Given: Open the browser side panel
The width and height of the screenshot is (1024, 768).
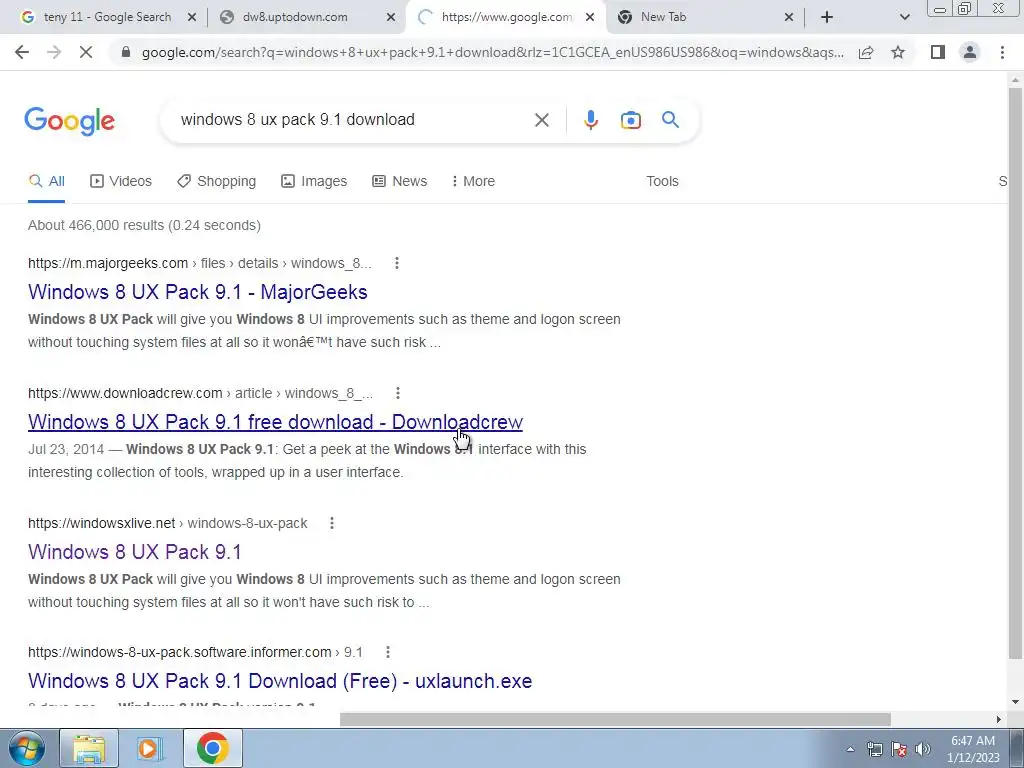Looking at the screenshot, I should pos(938,52).
